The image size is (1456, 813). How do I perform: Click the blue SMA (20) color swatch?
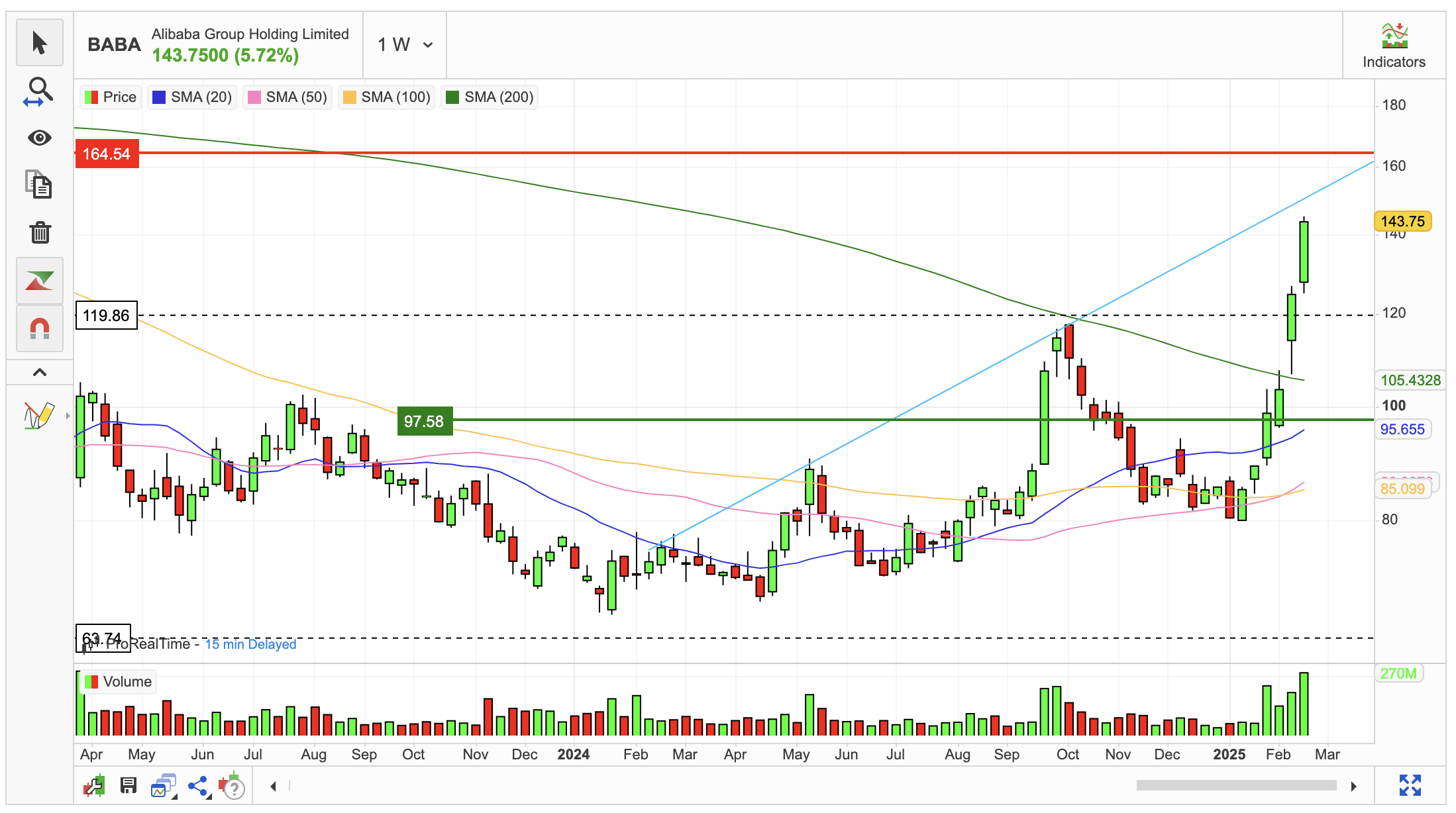click(x=159, y=97)
